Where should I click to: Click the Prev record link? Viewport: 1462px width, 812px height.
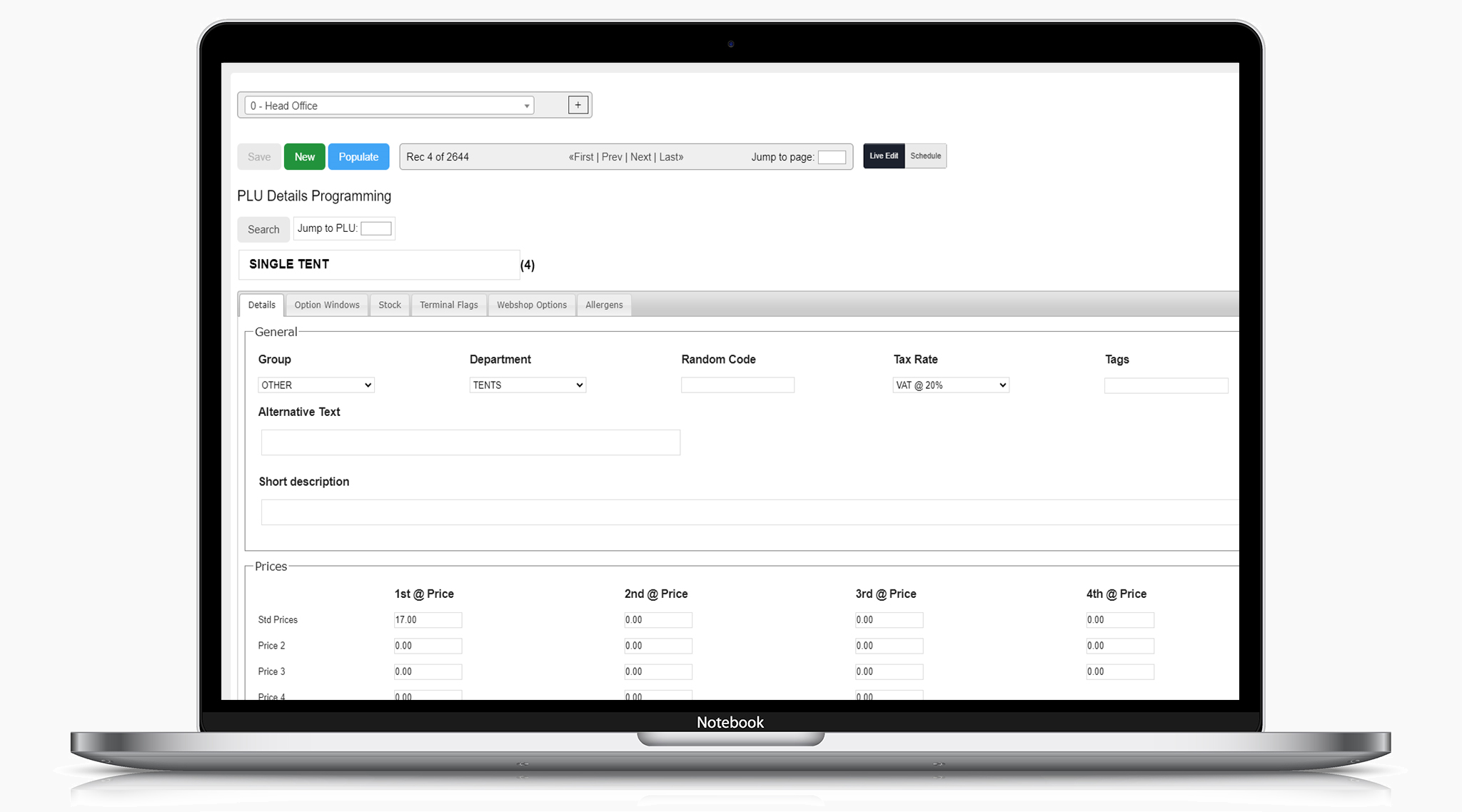[612, 157]
